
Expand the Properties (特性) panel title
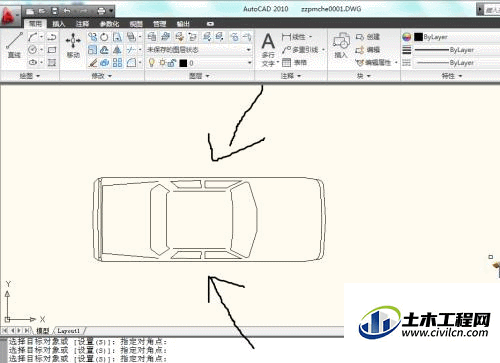[x=452, y=76]
